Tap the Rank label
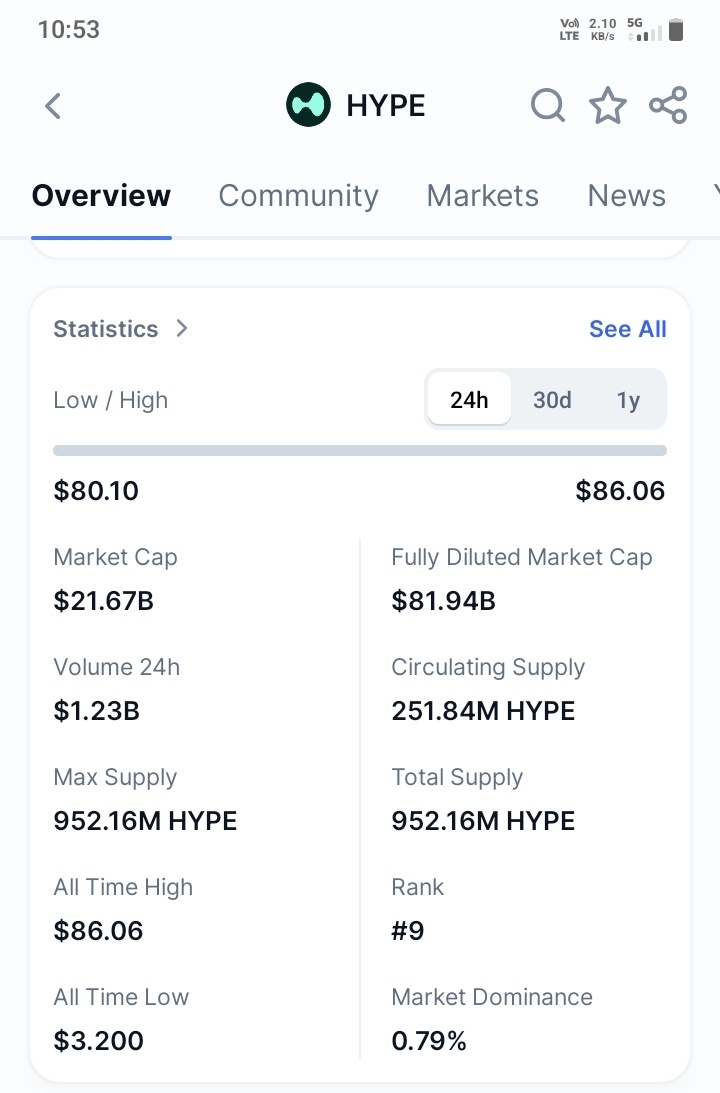 (x=418, y=887)
